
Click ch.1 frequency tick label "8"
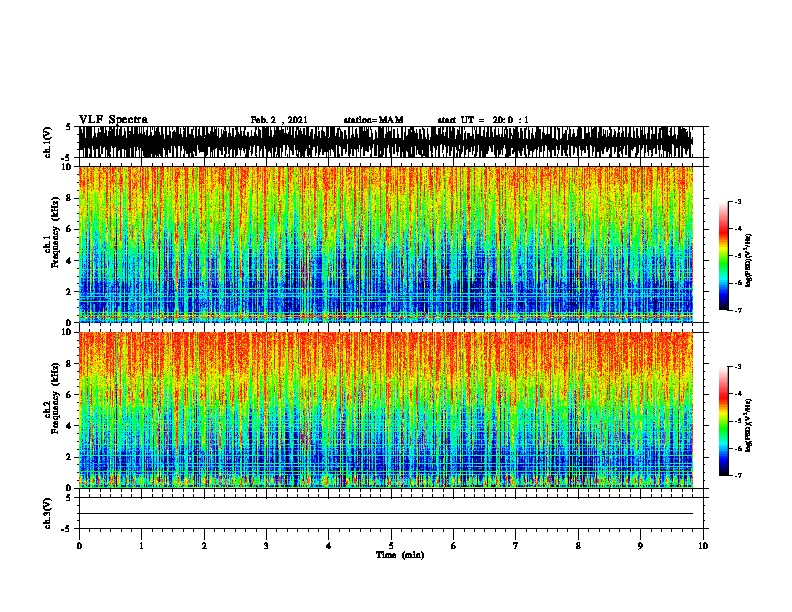pos(69,198)
